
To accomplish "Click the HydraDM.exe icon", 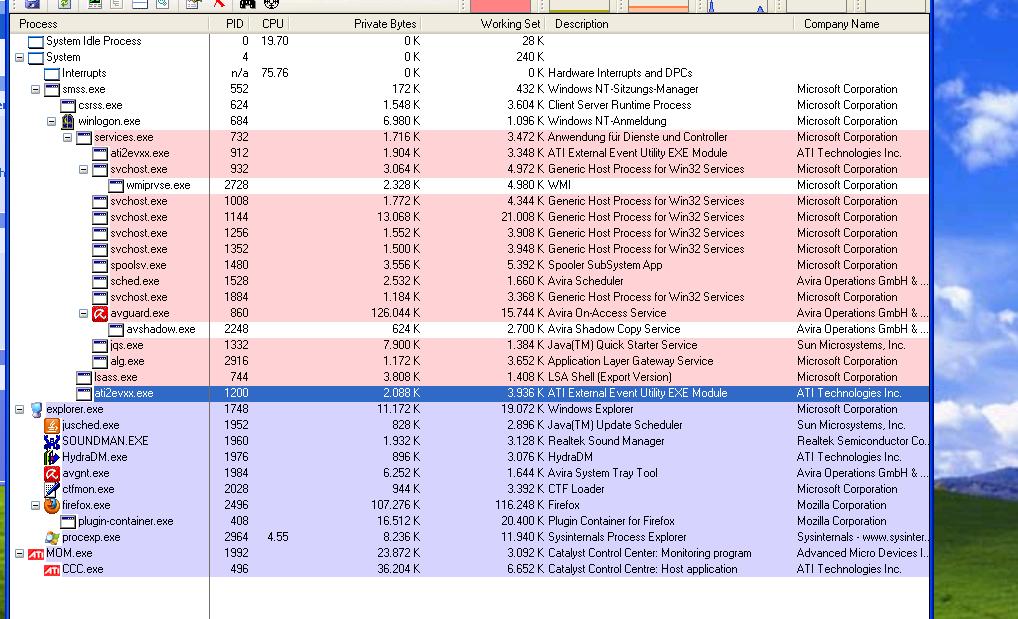I will pos(52,457).
